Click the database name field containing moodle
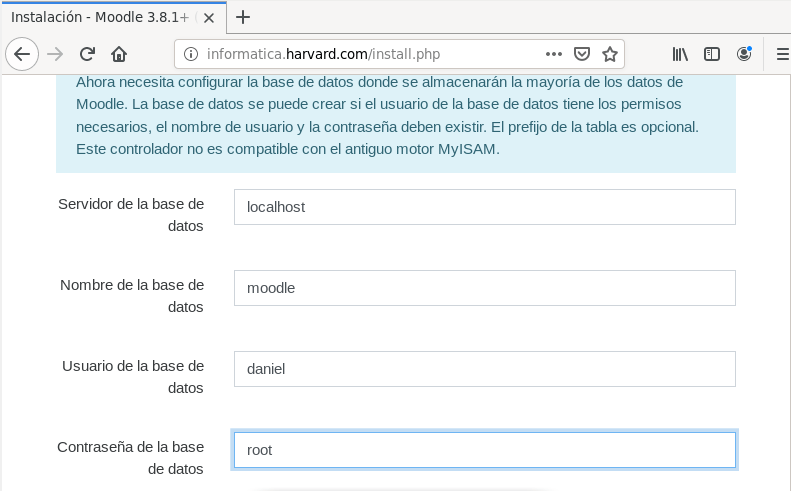 tap(484, 288)
